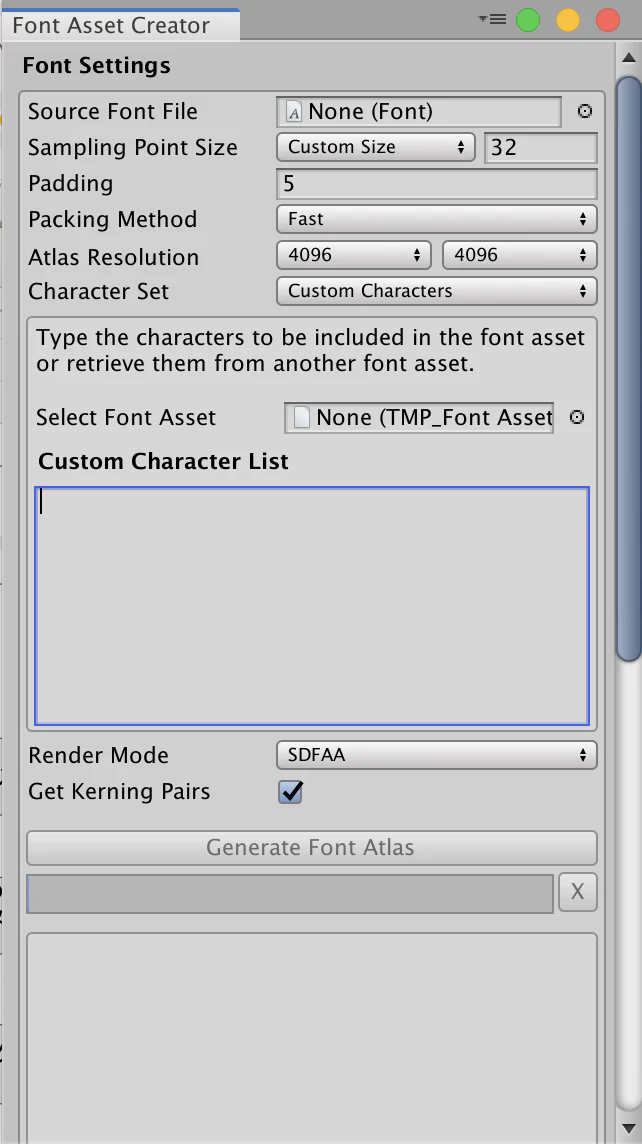Open Sampling Point Size dropdown
Image resolution: width=642 pixels, height=1144 pixels.
point(376,147)
